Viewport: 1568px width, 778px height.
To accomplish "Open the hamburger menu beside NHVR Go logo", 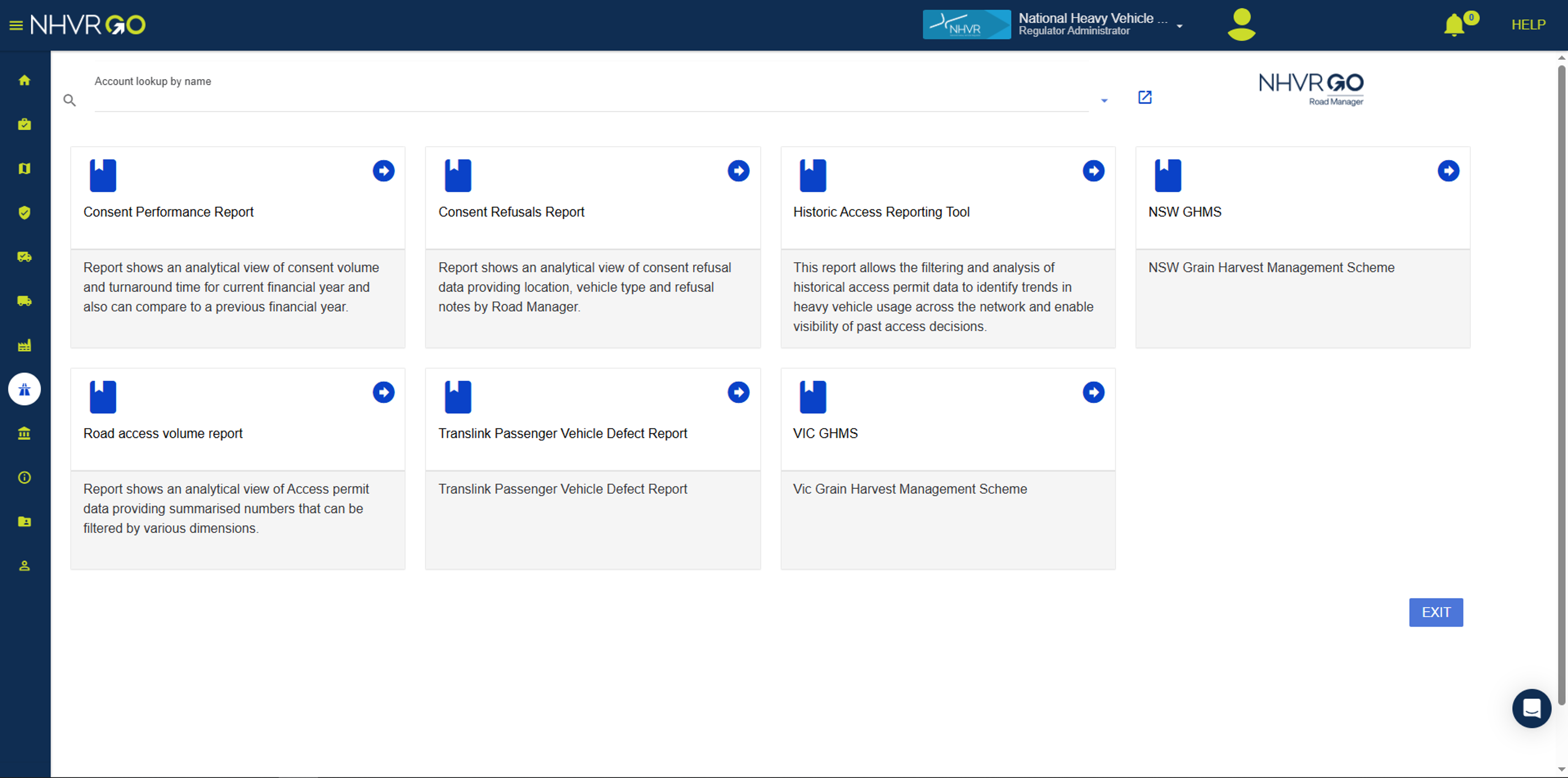I will coord(16,25).
